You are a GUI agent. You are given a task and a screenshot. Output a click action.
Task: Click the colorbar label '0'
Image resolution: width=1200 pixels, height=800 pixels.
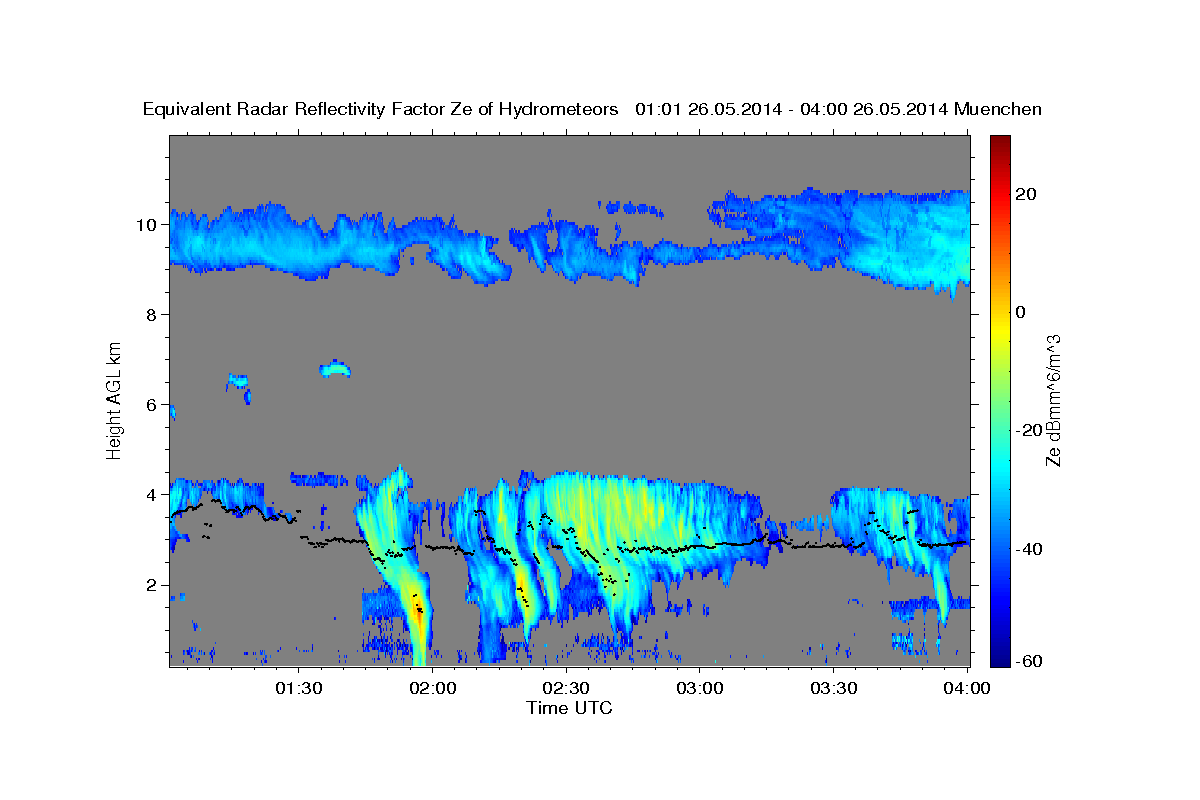pos(1021,312)
